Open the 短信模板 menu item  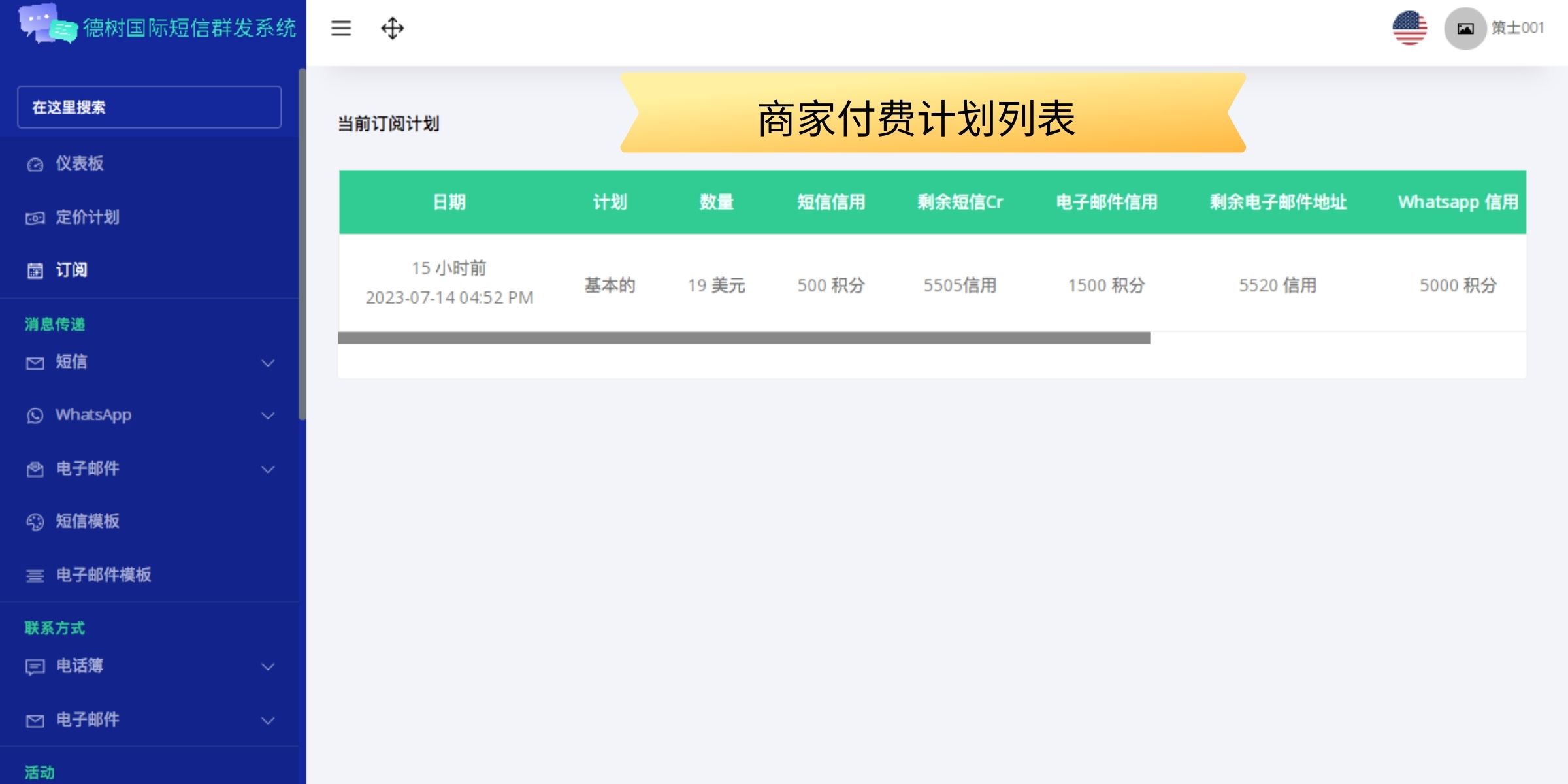88,521
